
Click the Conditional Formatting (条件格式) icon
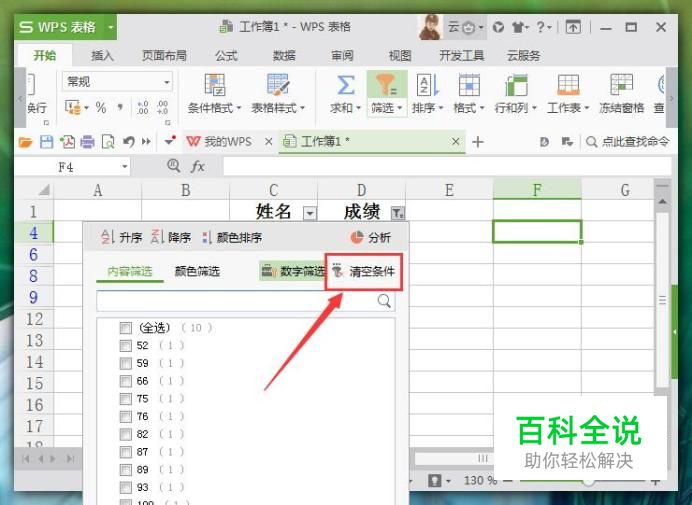point(214,85)
